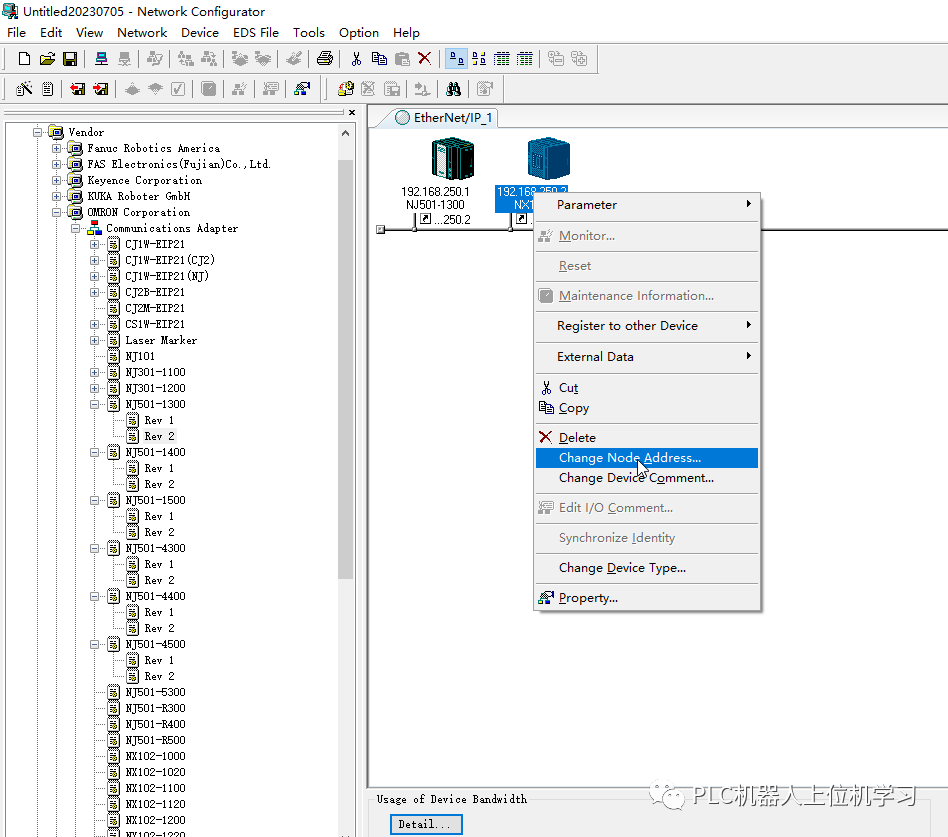Open the EDS File menu
Screen dimensions: 948x837
[256, 32]
